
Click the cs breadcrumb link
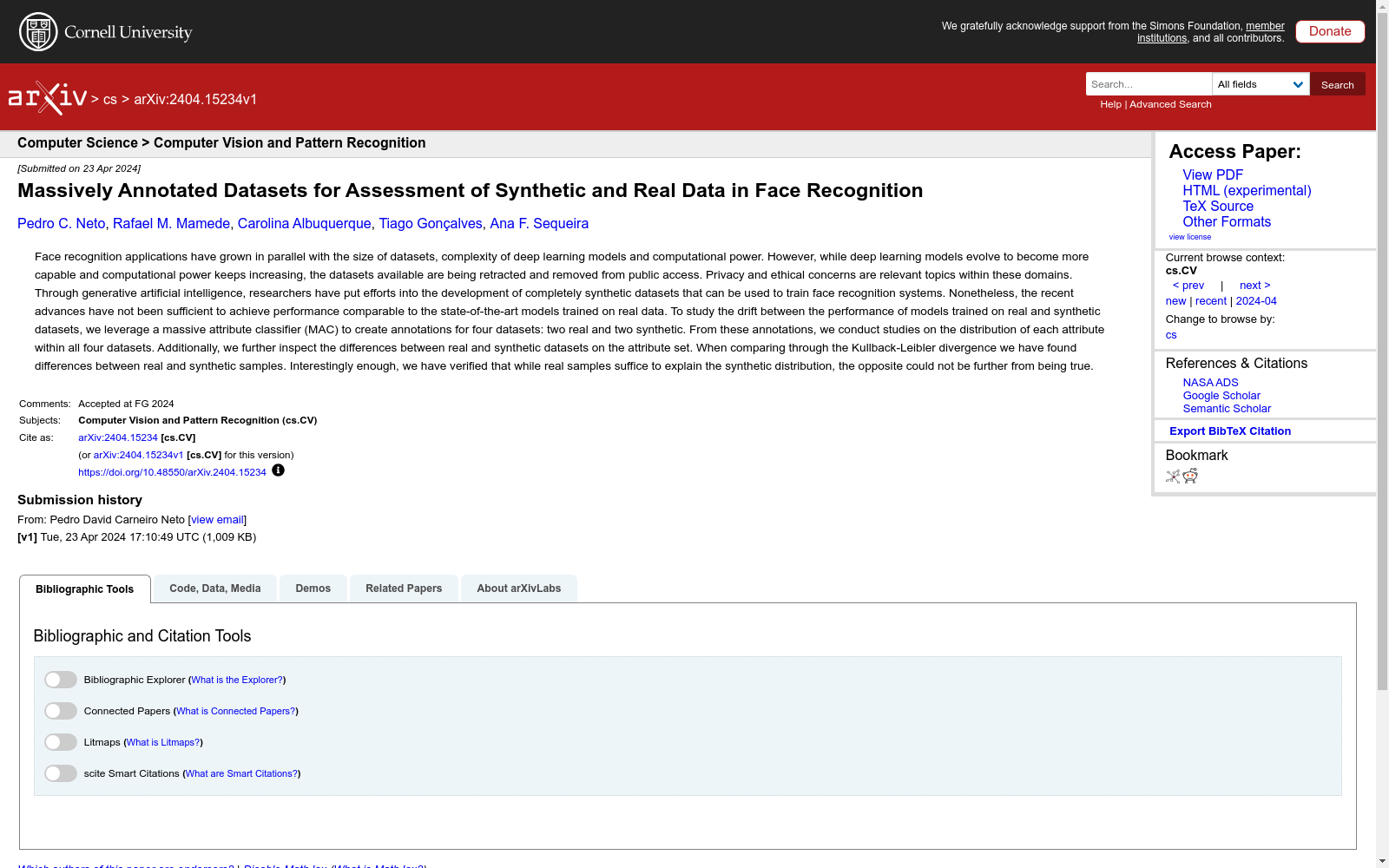[110, 100]
